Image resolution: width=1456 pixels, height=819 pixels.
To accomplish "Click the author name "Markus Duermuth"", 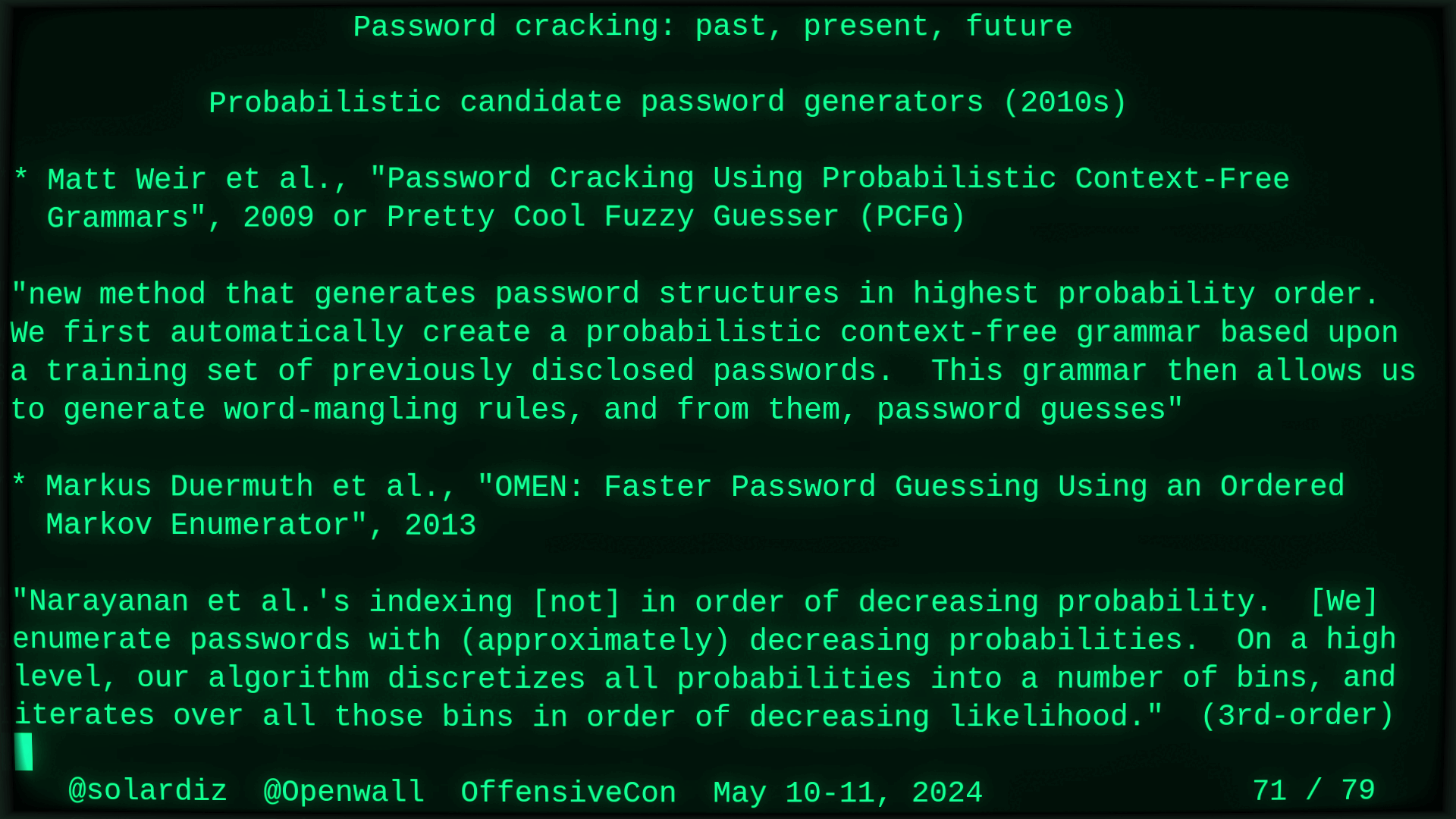I will click(179, 486).
